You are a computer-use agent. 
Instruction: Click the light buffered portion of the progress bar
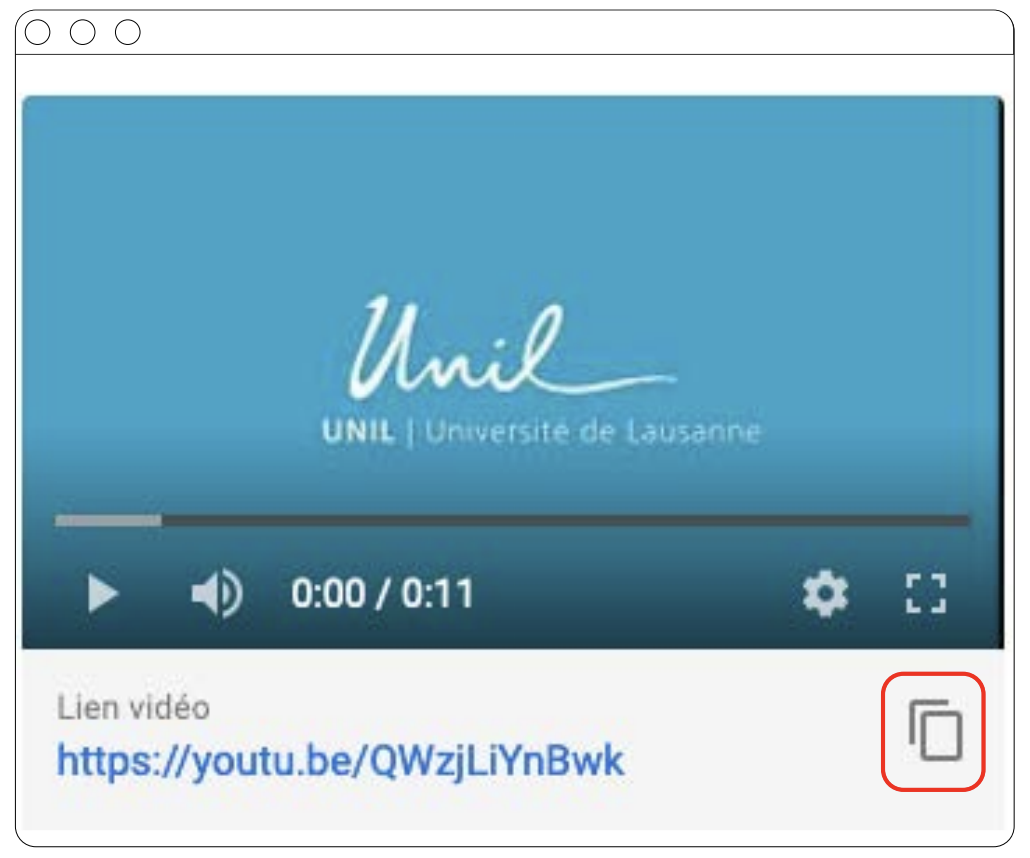click(108, 521)
